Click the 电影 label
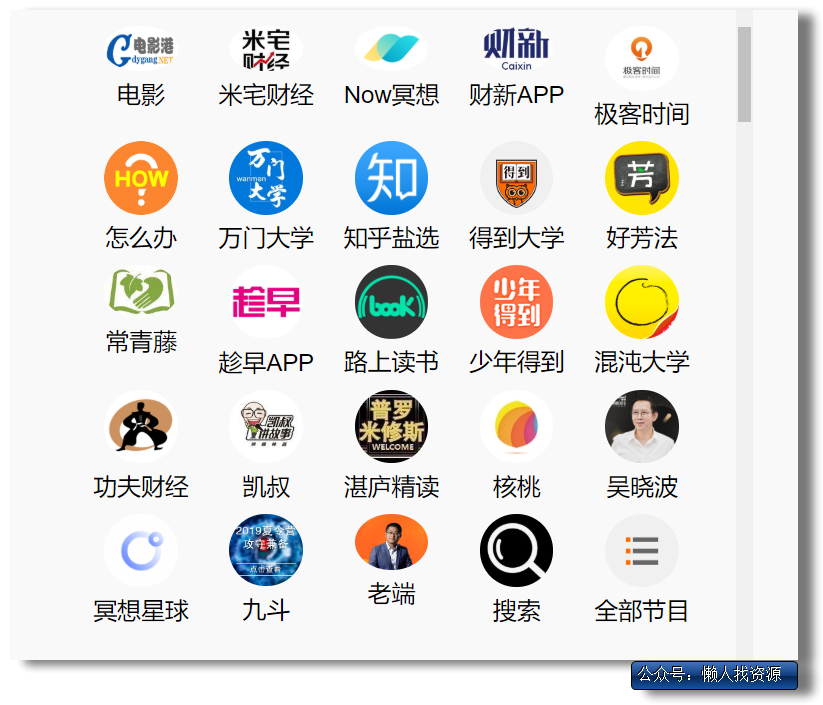The height and width of the screenshot is (705, 823). pyautogui.click(x=141, y=95)
